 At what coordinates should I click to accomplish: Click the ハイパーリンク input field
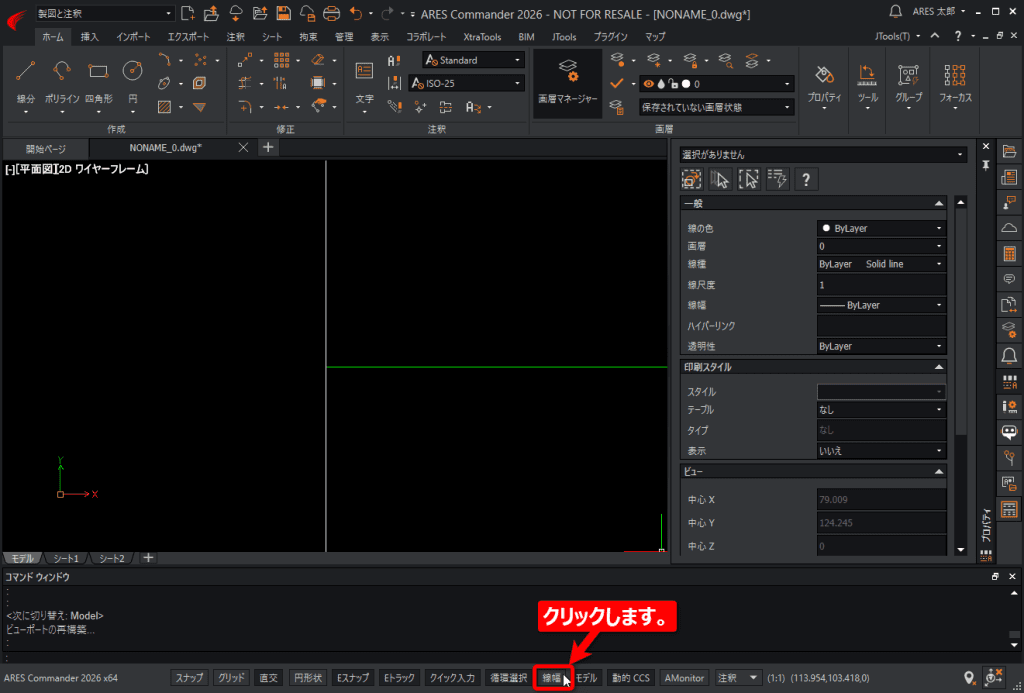click(882, 325)
